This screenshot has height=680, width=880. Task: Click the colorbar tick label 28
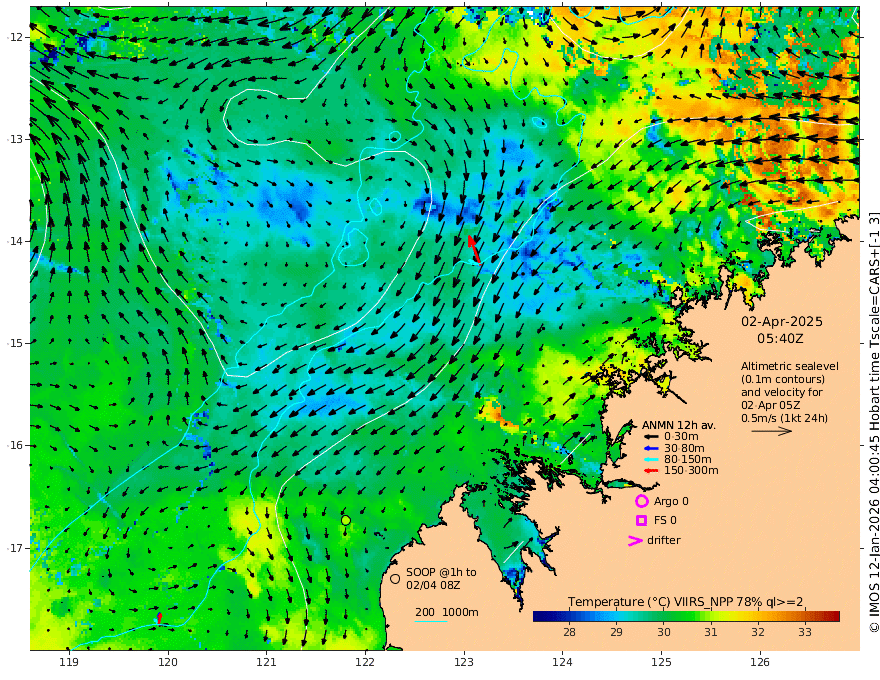[x=570, y=632]
